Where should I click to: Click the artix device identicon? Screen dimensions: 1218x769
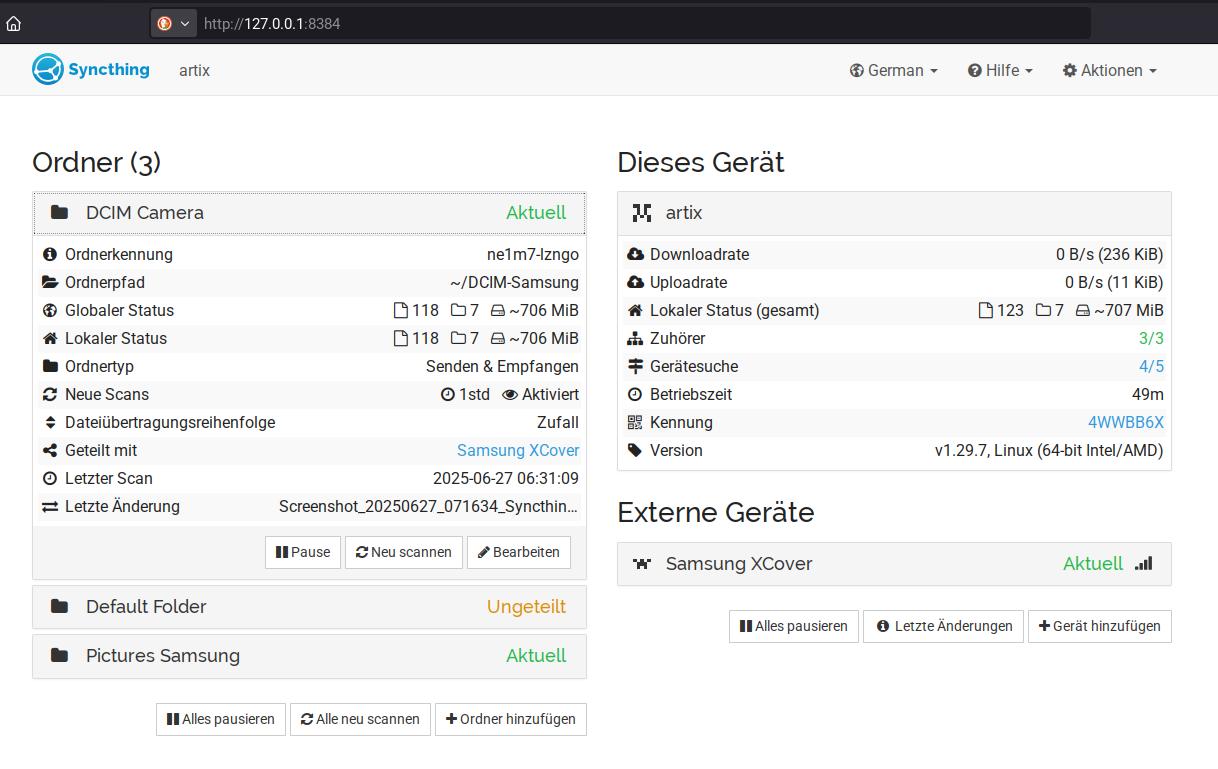(x=642, y=213)
